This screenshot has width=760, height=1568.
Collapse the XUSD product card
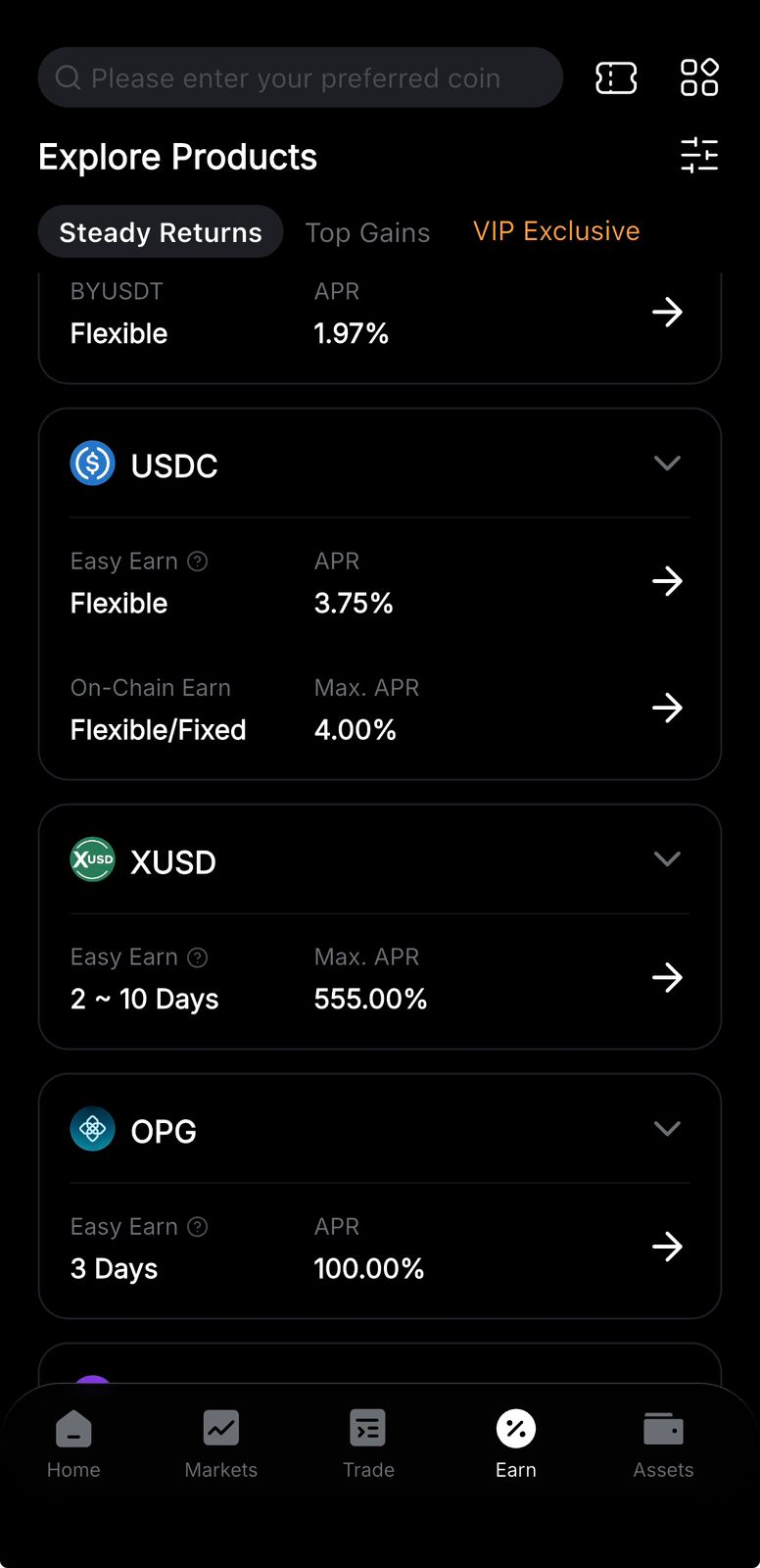pyautogui.click(x=667, y=859)
